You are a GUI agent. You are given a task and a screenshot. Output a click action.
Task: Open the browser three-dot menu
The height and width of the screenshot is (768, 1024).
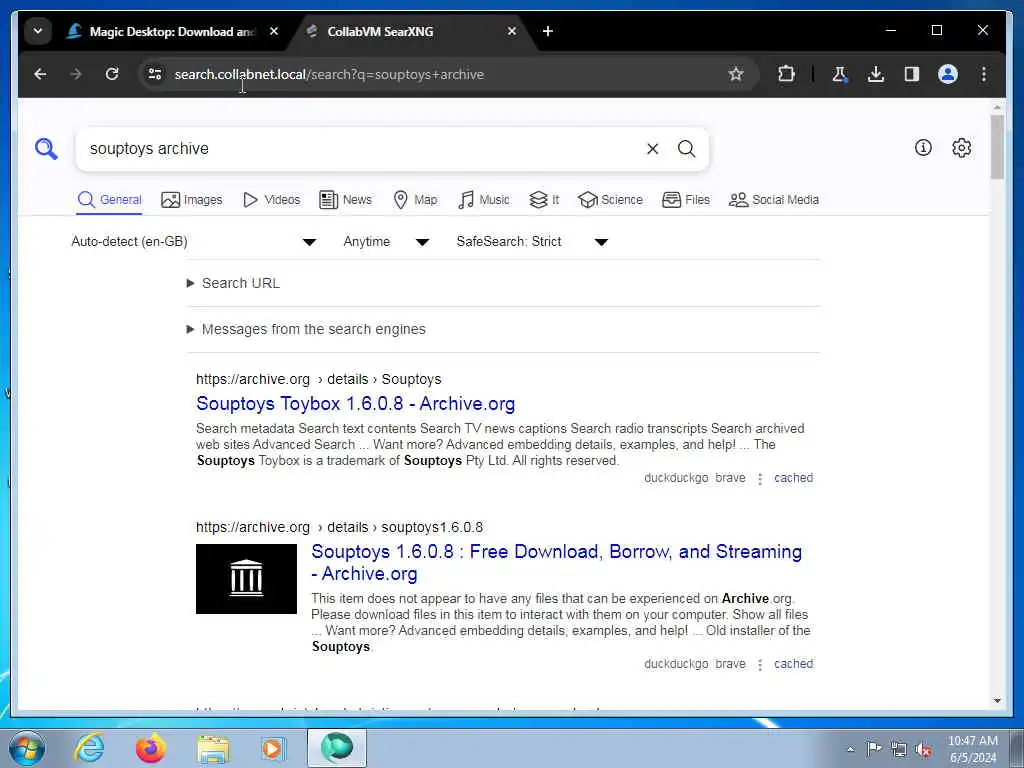[984, 74]
